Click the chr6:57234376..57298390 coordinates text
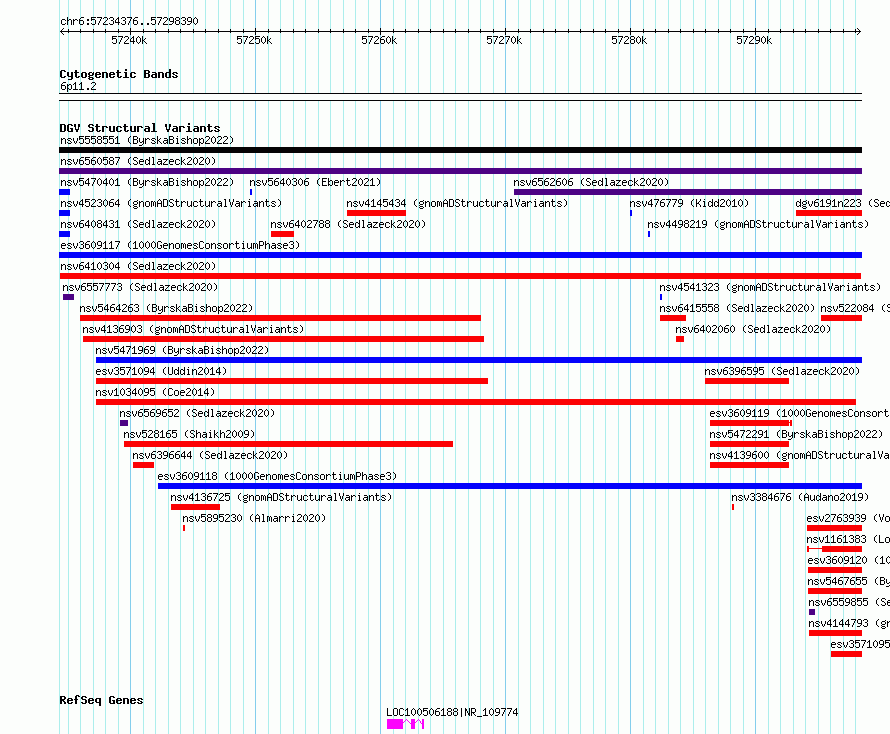The height and width of the screenshot is (734, 890). click(x=129, y=21)
